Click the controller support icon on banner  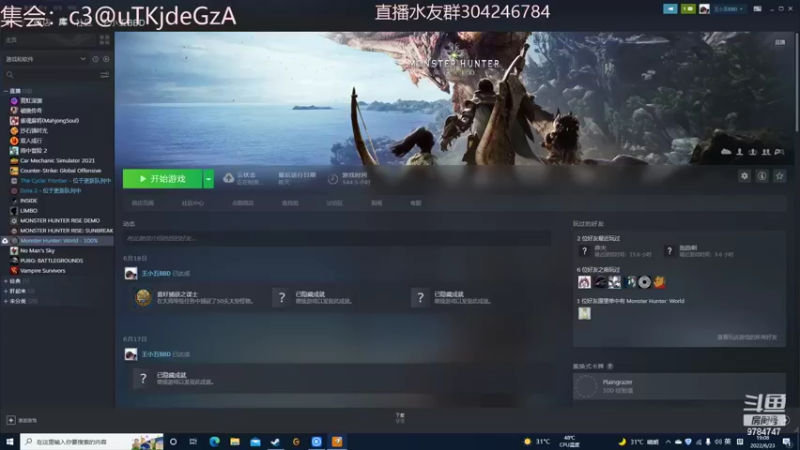pyautogui.click(x=779, y=152)
